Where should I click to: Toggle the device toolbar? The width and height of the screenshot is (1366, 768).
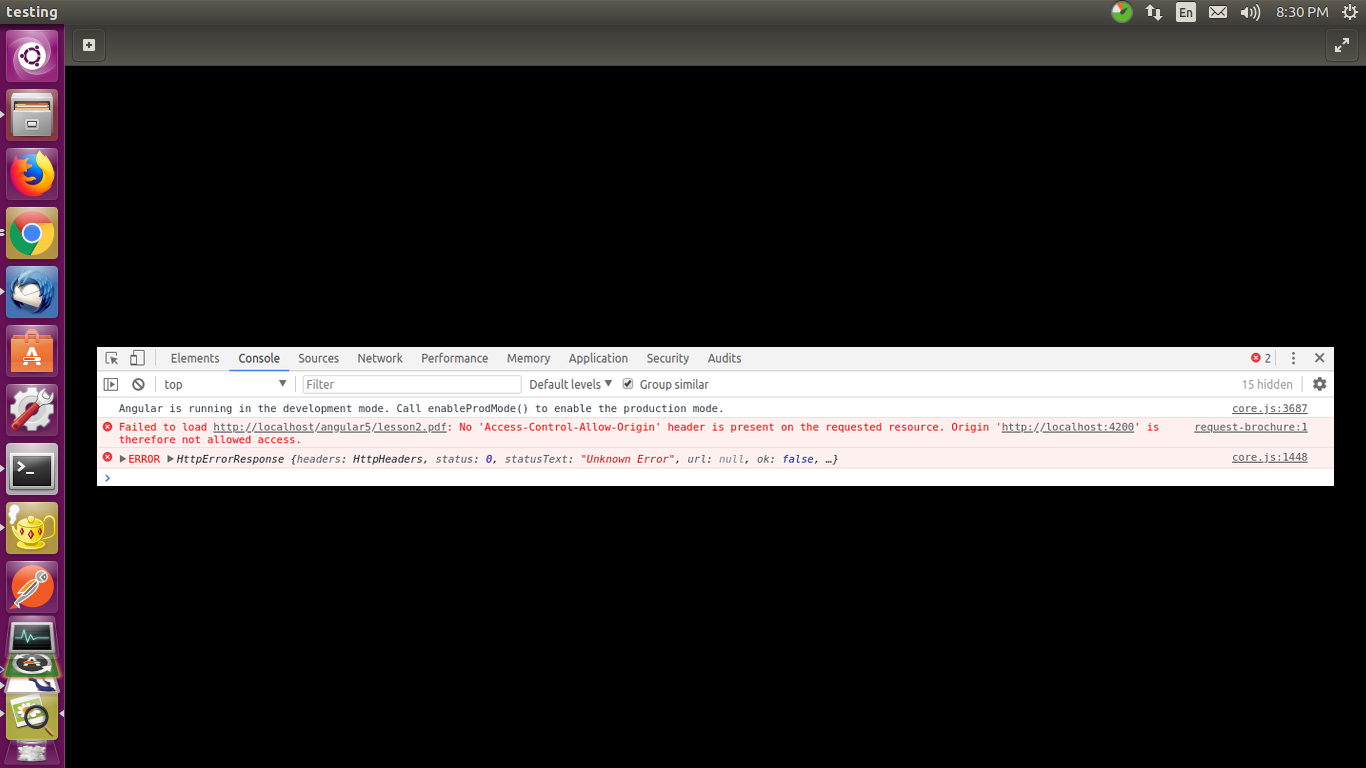[x=136, y=358]
